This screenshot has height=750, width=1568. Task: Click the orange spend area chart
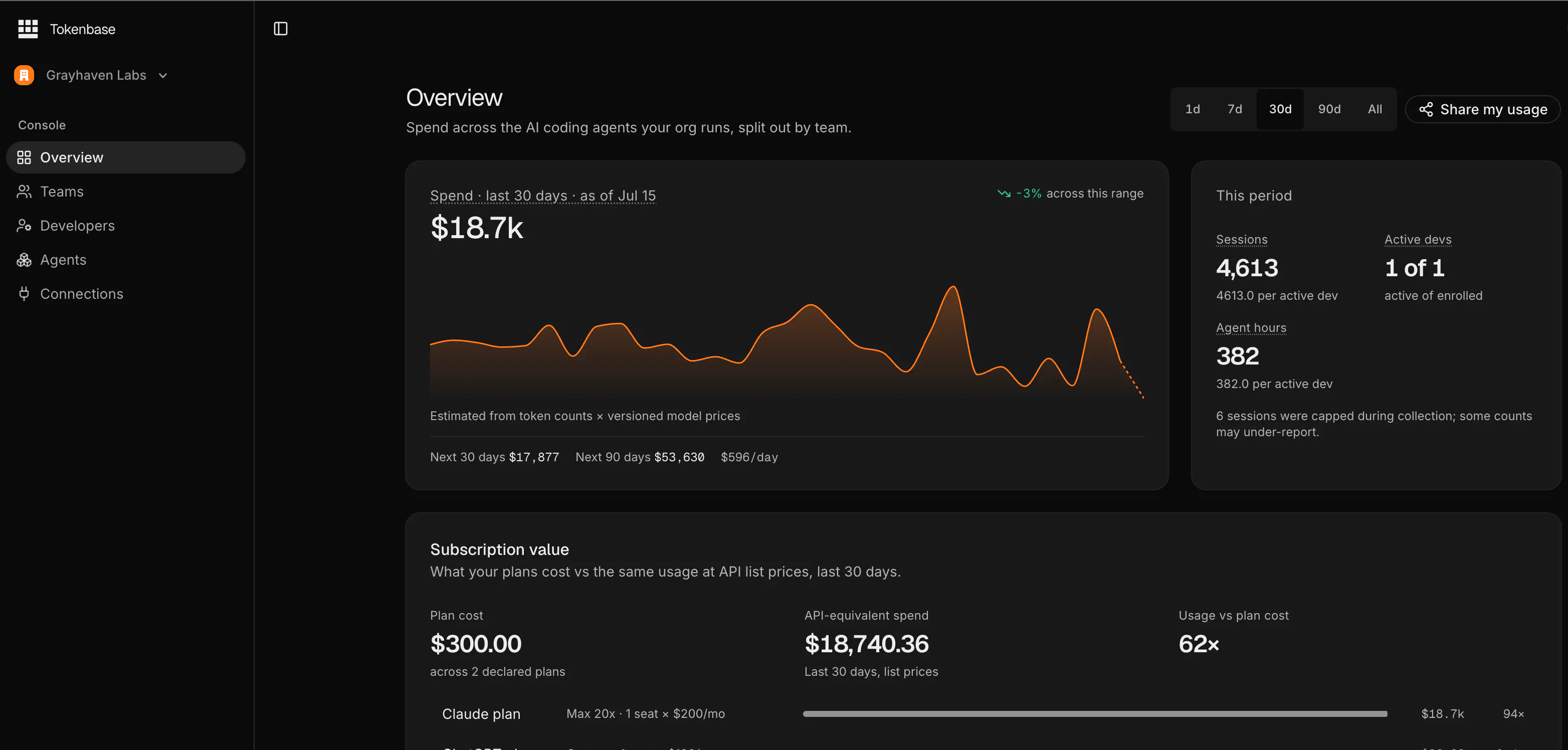click(x=787, y=342)
